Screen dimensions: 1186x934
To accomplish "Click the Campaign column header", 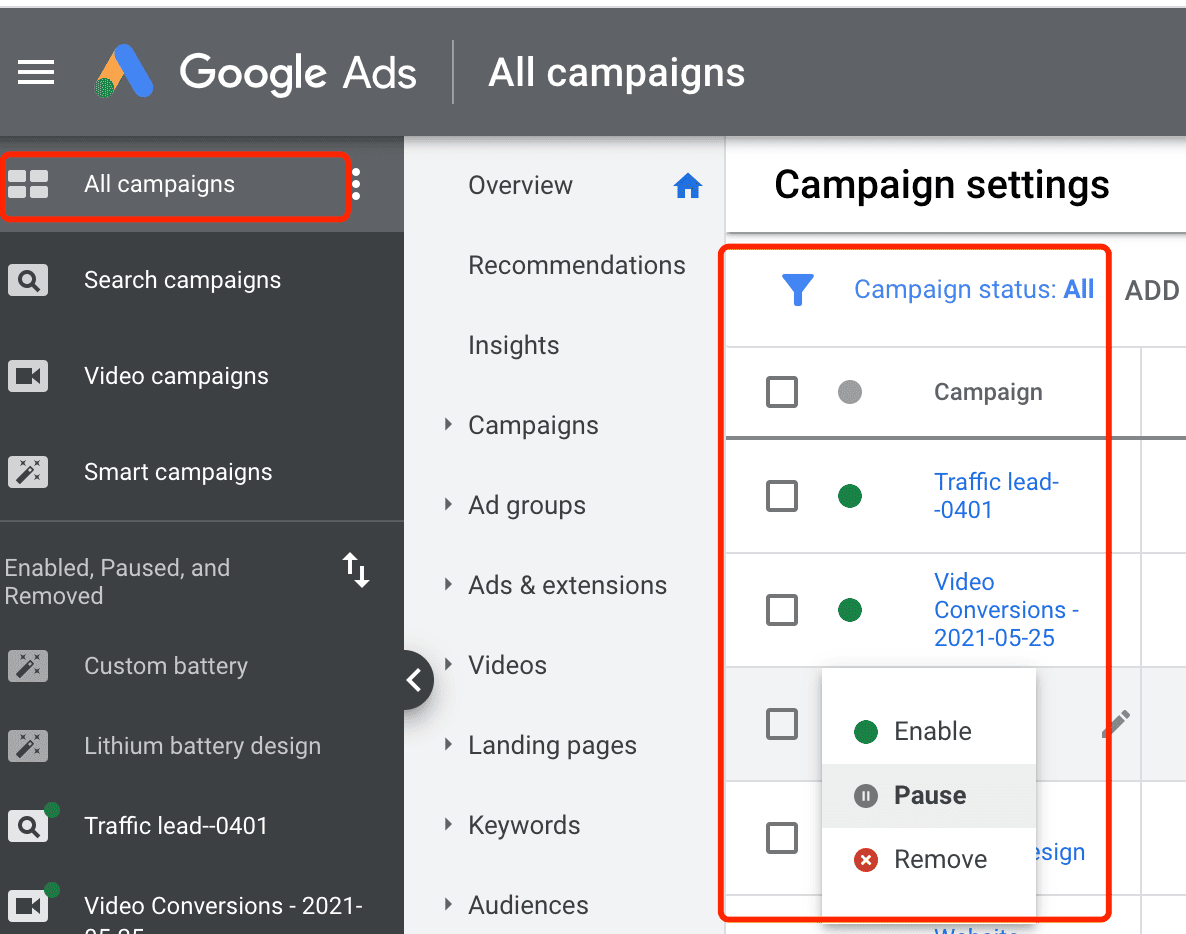I will (x=988, y=392).
